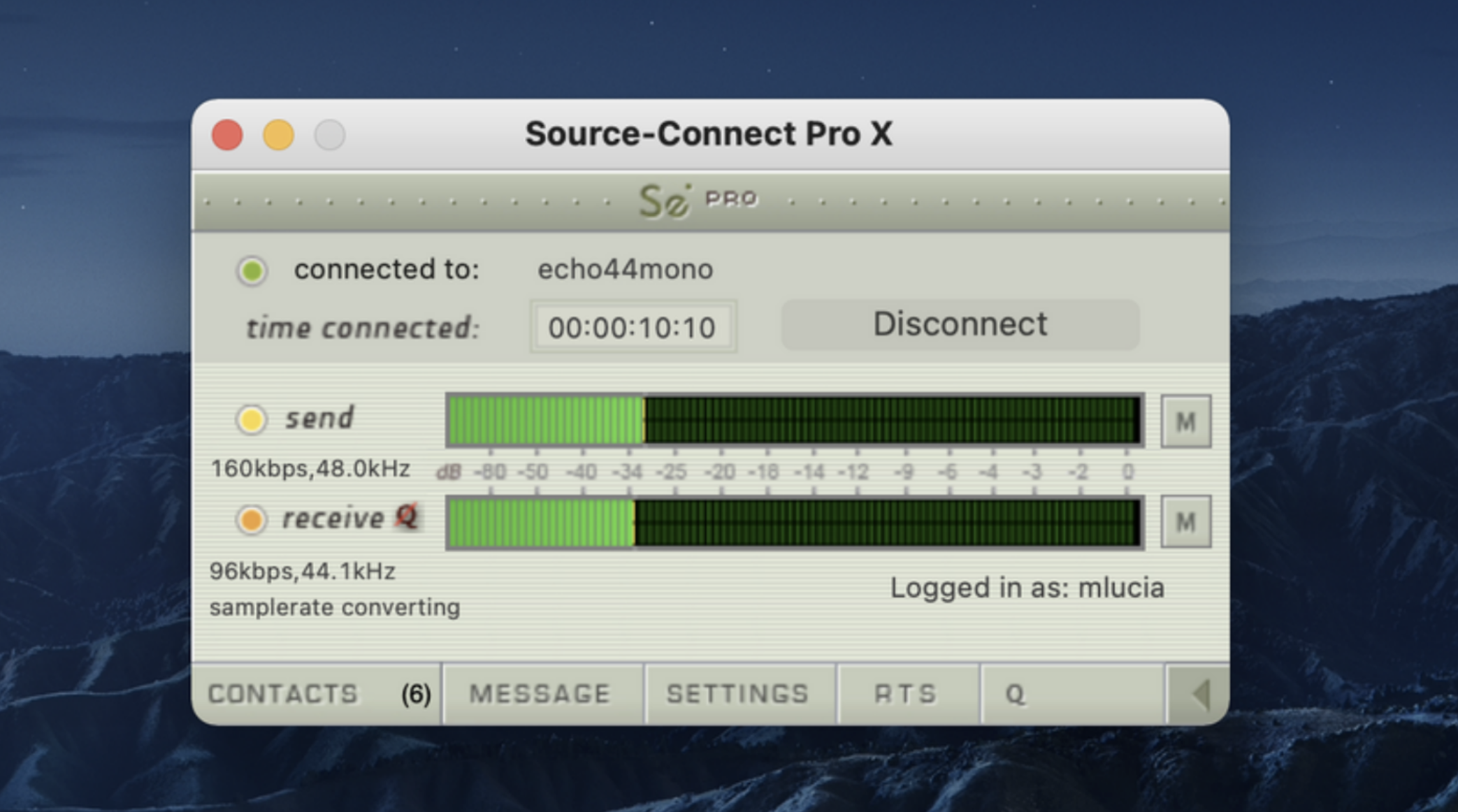Click the echo44mono connected contact name
Image resolution: width=1458 pixels, height=812 pixels.
[x=625, y=269]
